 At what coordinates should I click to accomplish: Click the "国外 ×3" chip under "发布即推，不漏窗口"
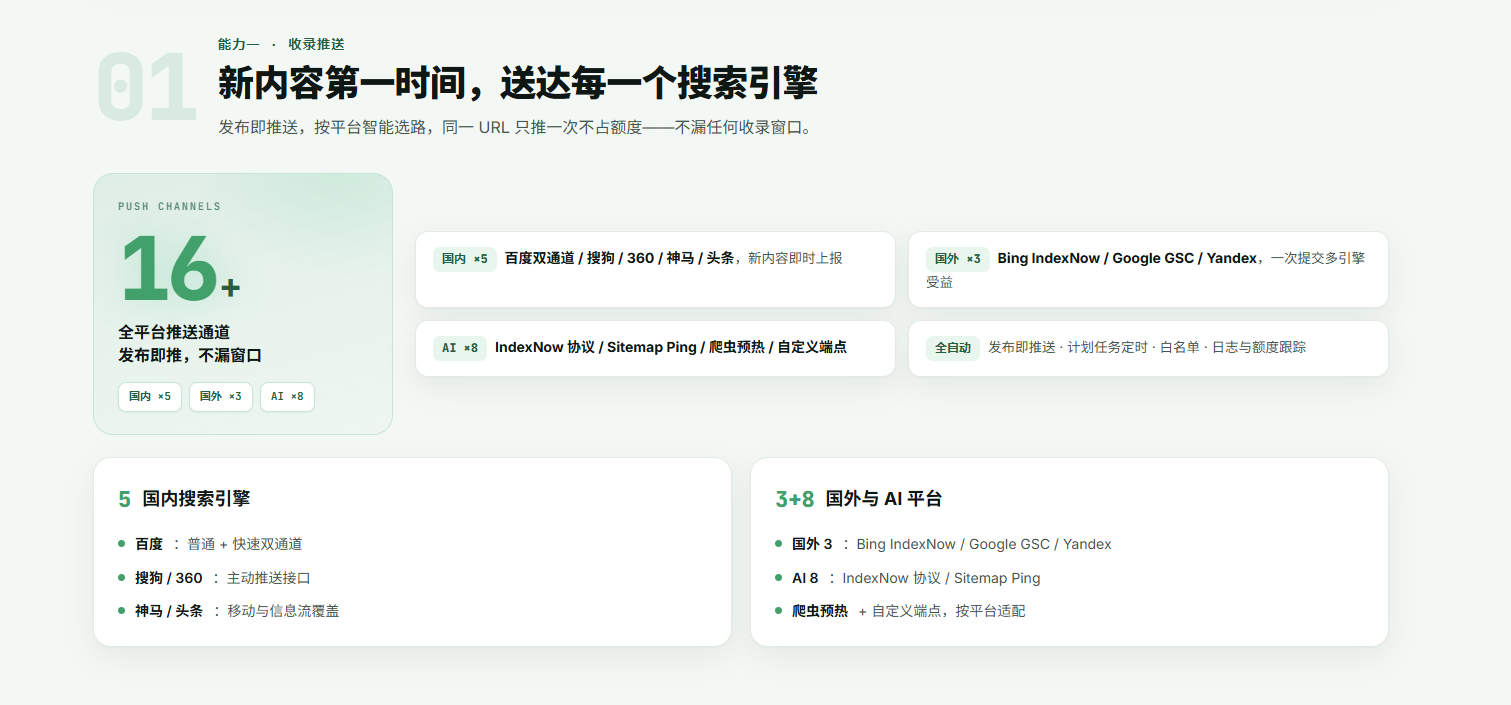pyautogui.click(x=221, y=397)
